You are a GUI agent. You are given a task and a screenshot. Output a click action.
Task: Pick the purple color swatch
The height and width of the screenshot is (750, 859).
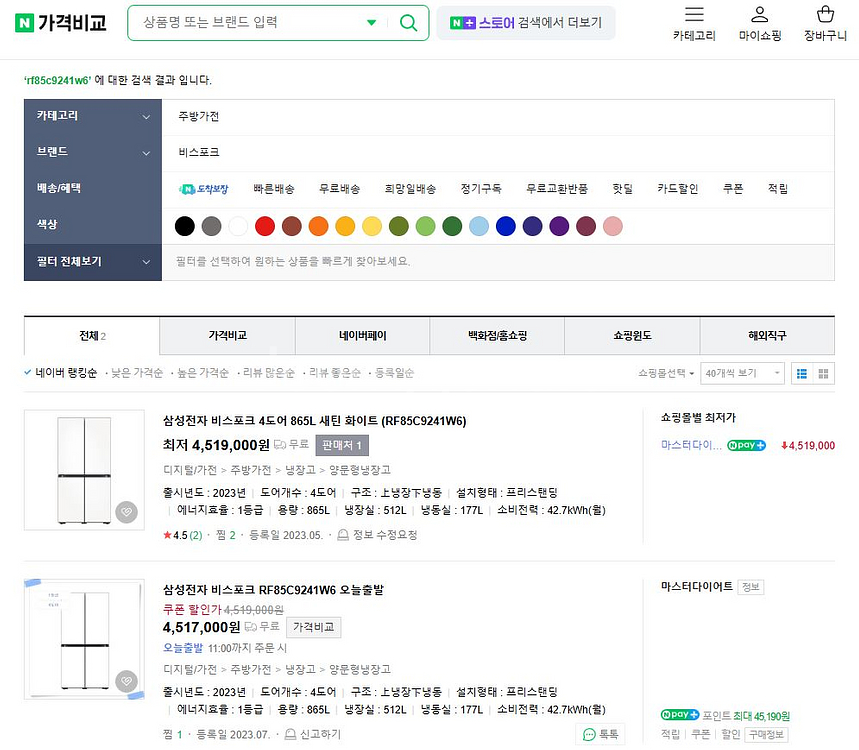pos(559,226)
